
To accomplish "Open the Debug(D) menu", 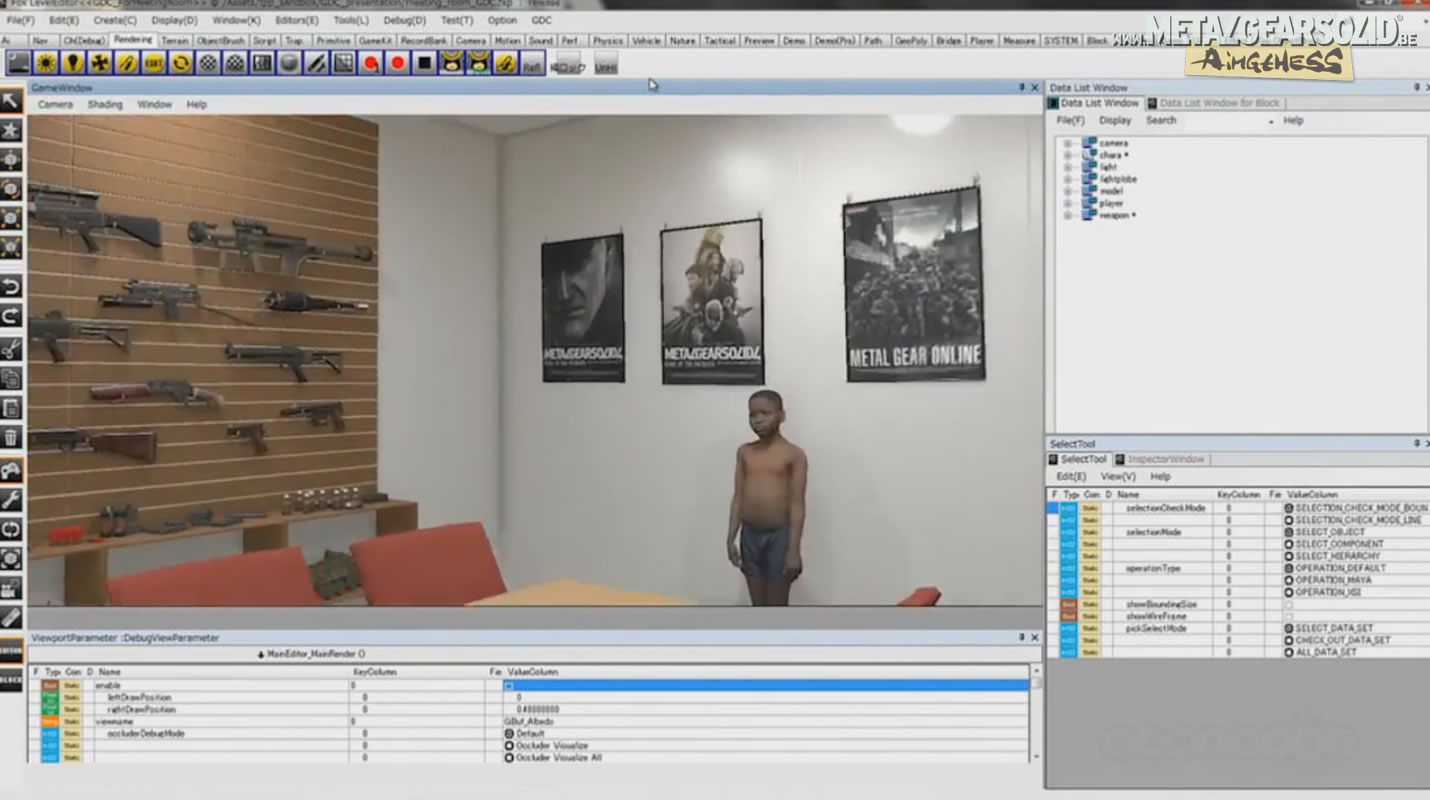I will click(405, 20).
